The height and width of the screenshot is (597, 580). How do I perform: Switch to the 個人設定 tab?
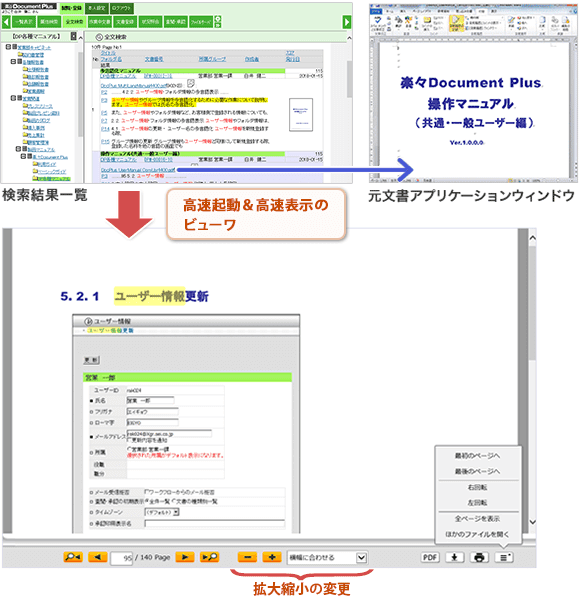click(96, 8)
